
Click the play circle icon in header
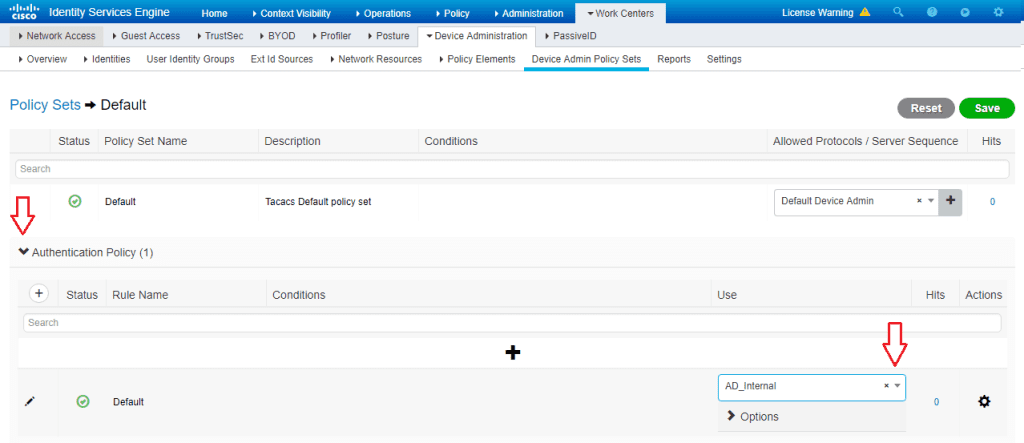pos(965,13)
